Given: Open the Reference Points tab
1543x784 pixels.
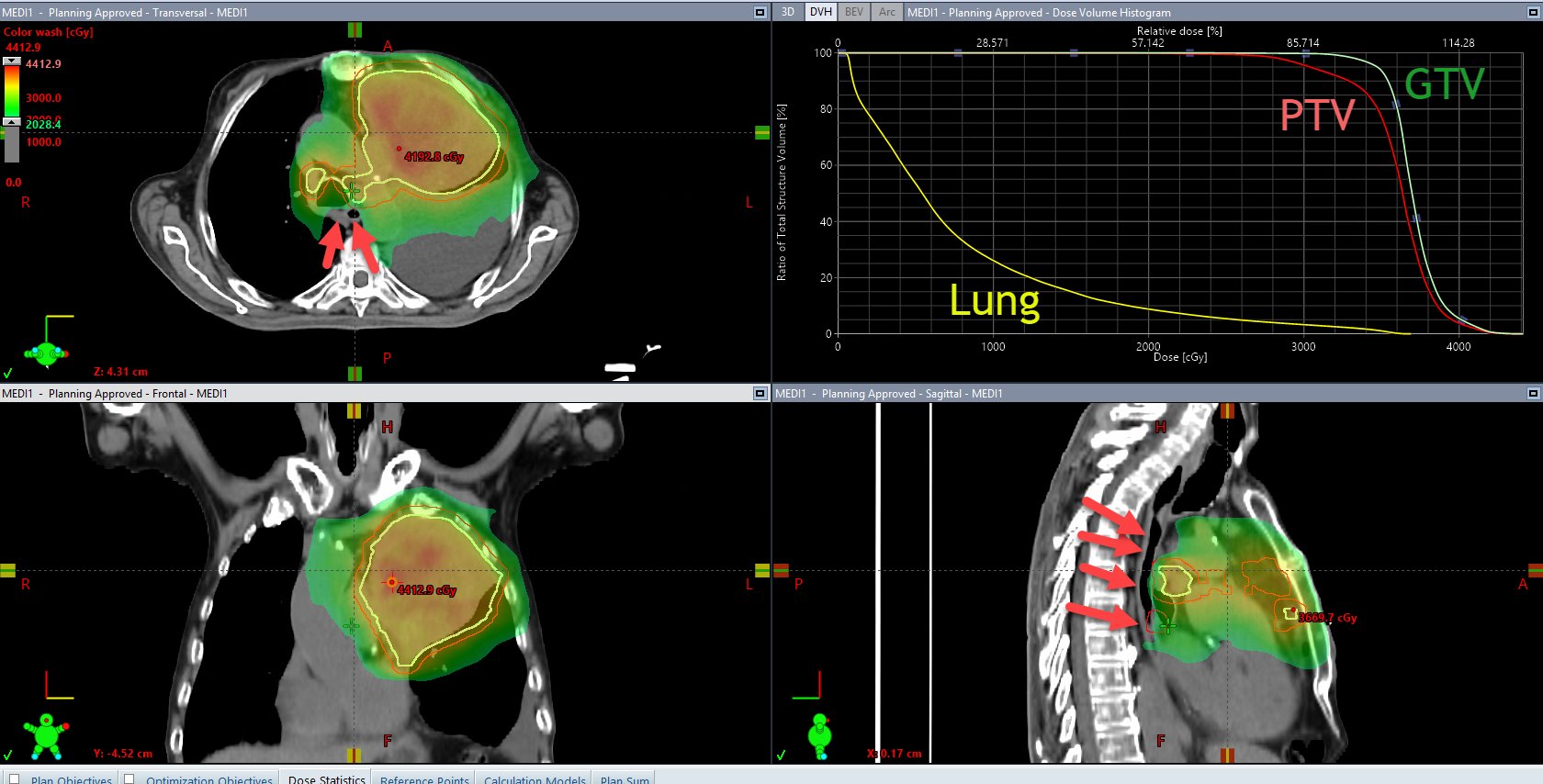Looking at the screenshot, I should click(424, 778).
